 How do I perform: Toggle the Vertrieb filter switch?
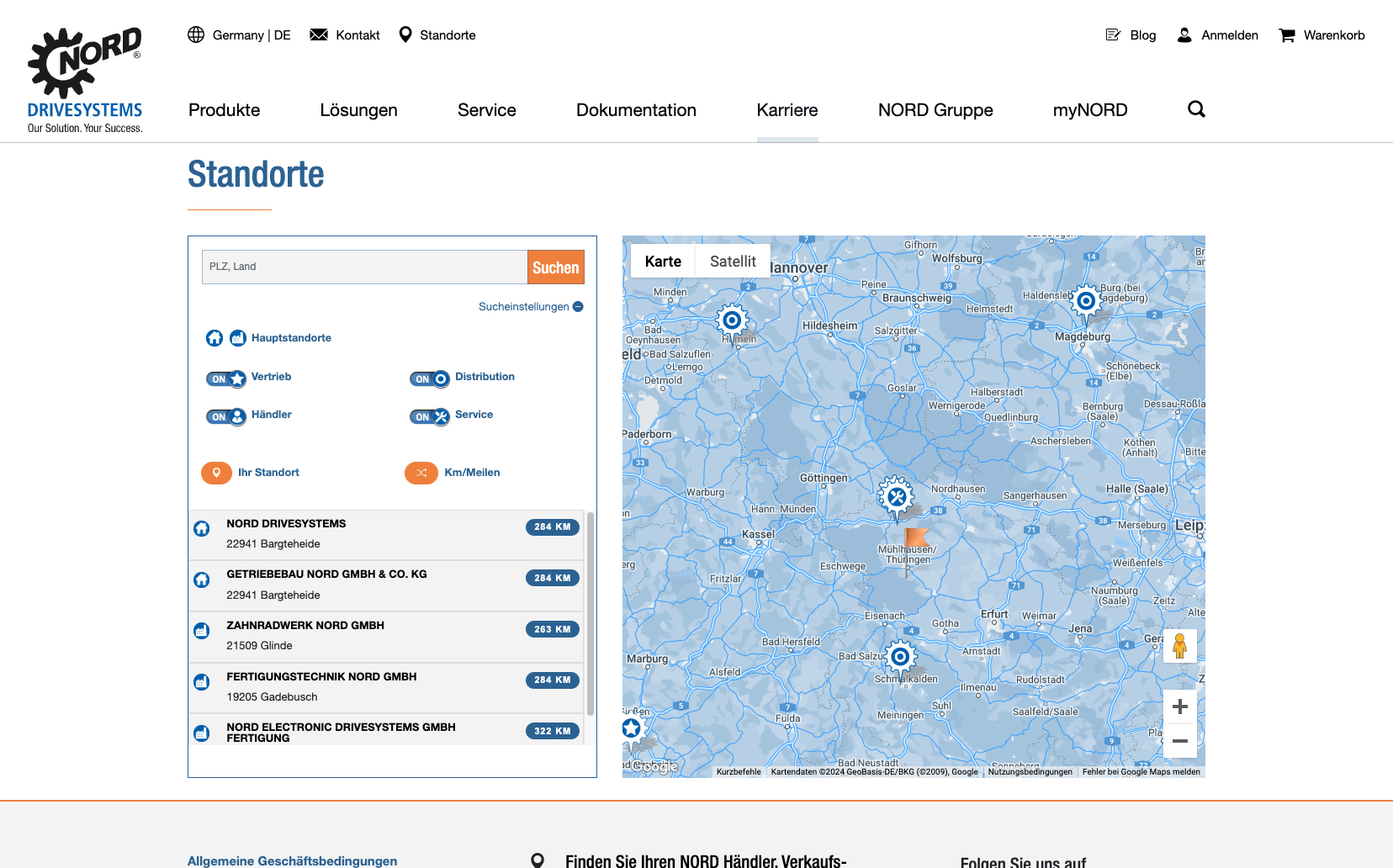point(226,378)
